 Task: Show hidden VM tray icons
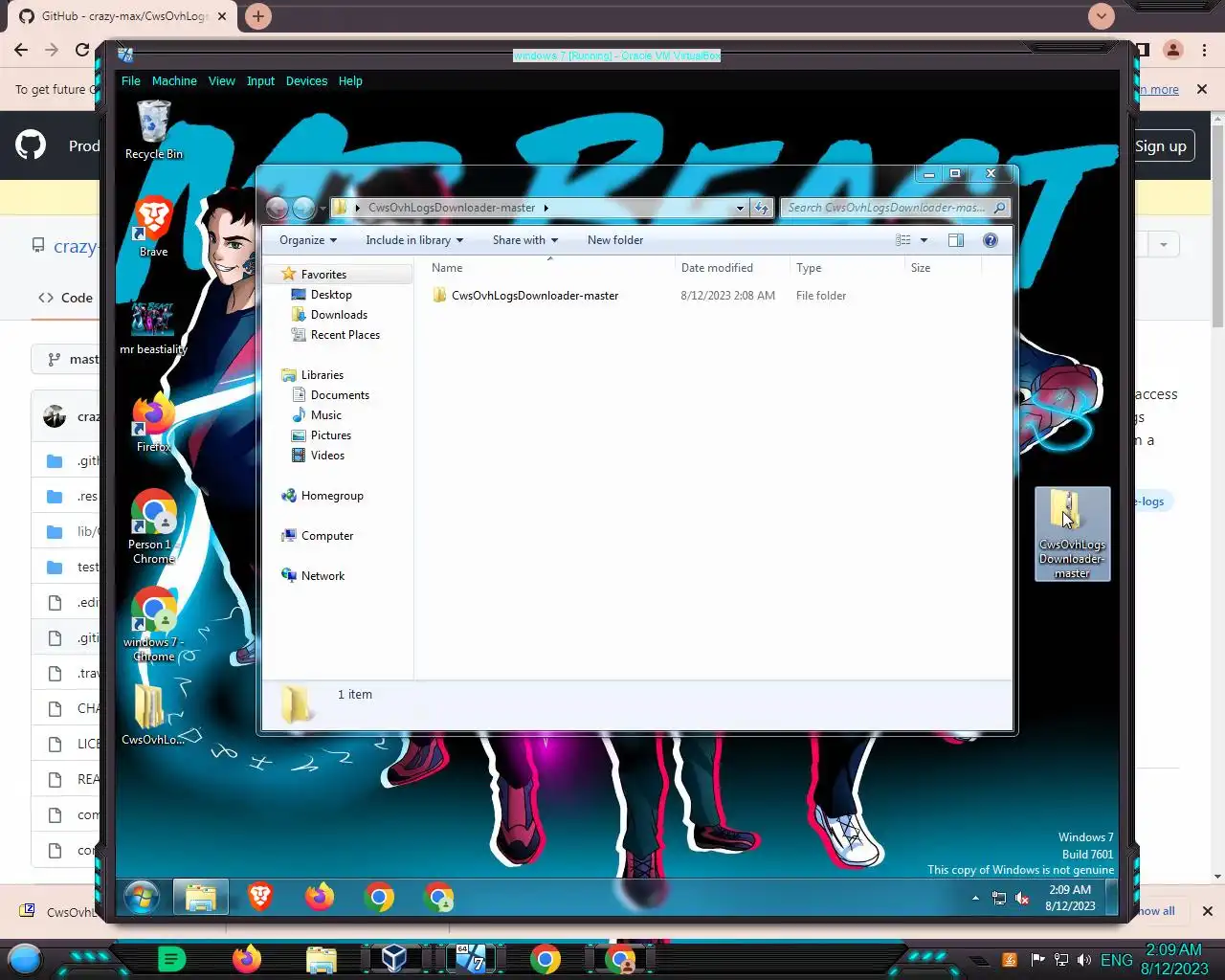point(975,898)
